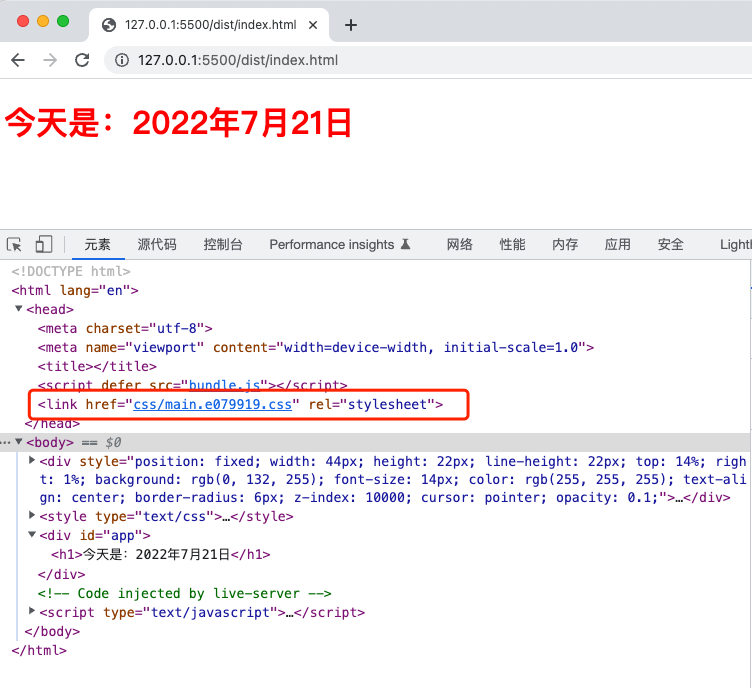Select the h1 今天是 element in DOM
The width and height of the screenshot is (752, 688).
[161, 554]
